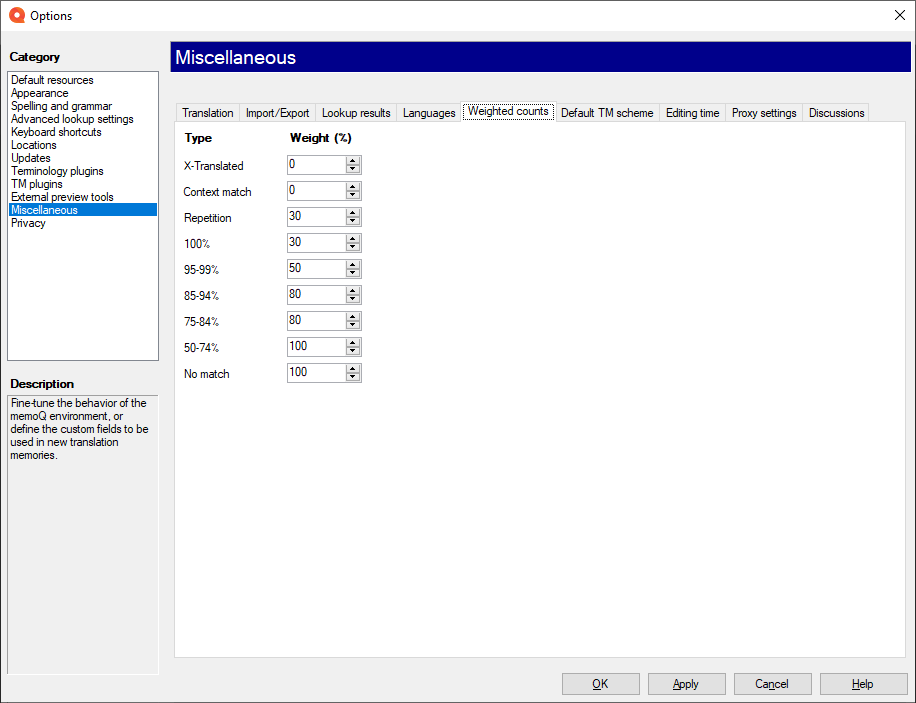The image size is (916, 703).
Task: Open the Default TM scheme tab
Action: [606, 113]
